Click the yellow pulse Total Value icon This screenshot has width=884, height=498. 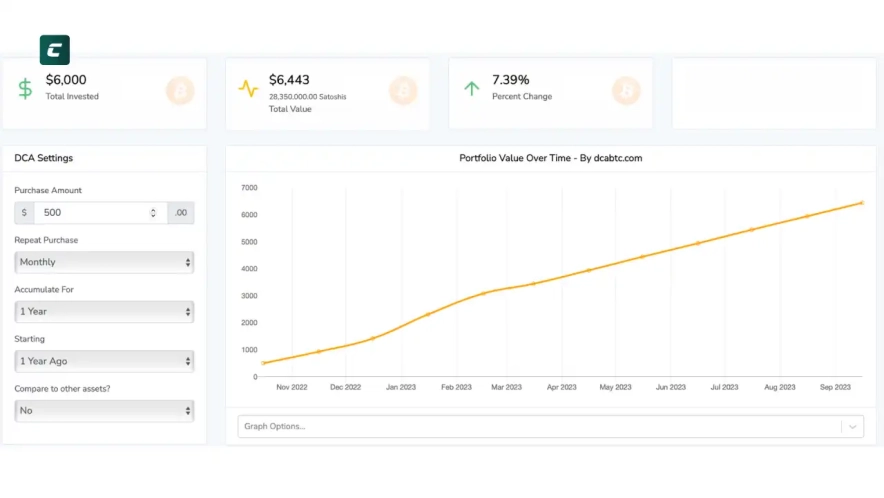[x=248, y=88]
